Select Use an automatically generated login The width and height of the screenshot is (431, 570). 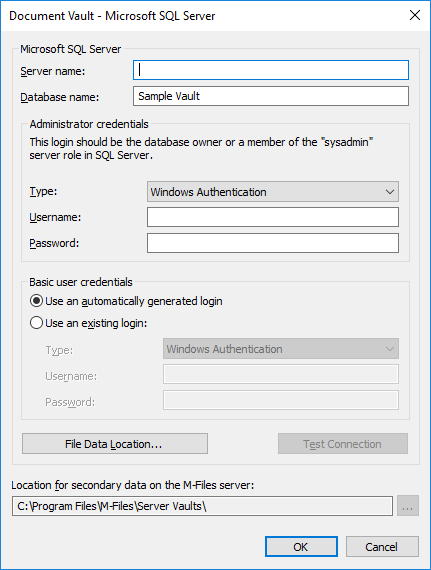click(x=126, y=301)
